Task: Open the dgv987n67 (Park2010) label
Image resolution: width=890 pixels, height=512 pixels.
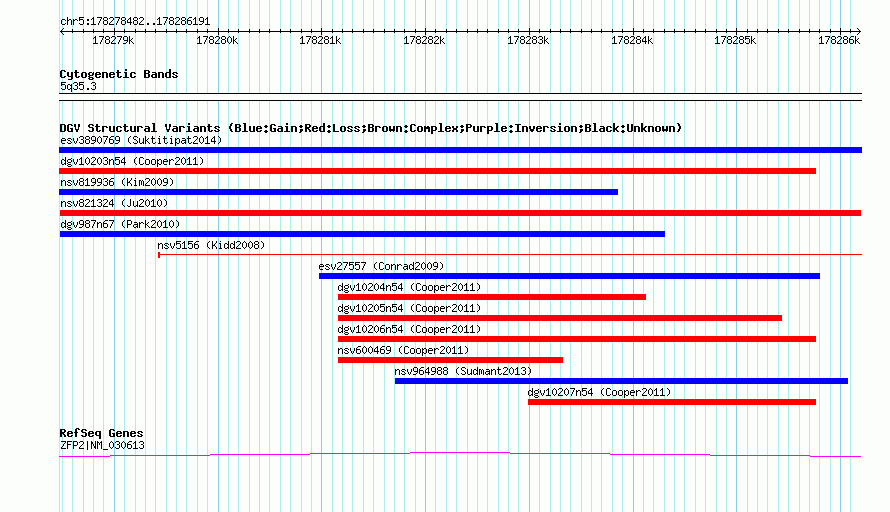Action: pos(120,224)
